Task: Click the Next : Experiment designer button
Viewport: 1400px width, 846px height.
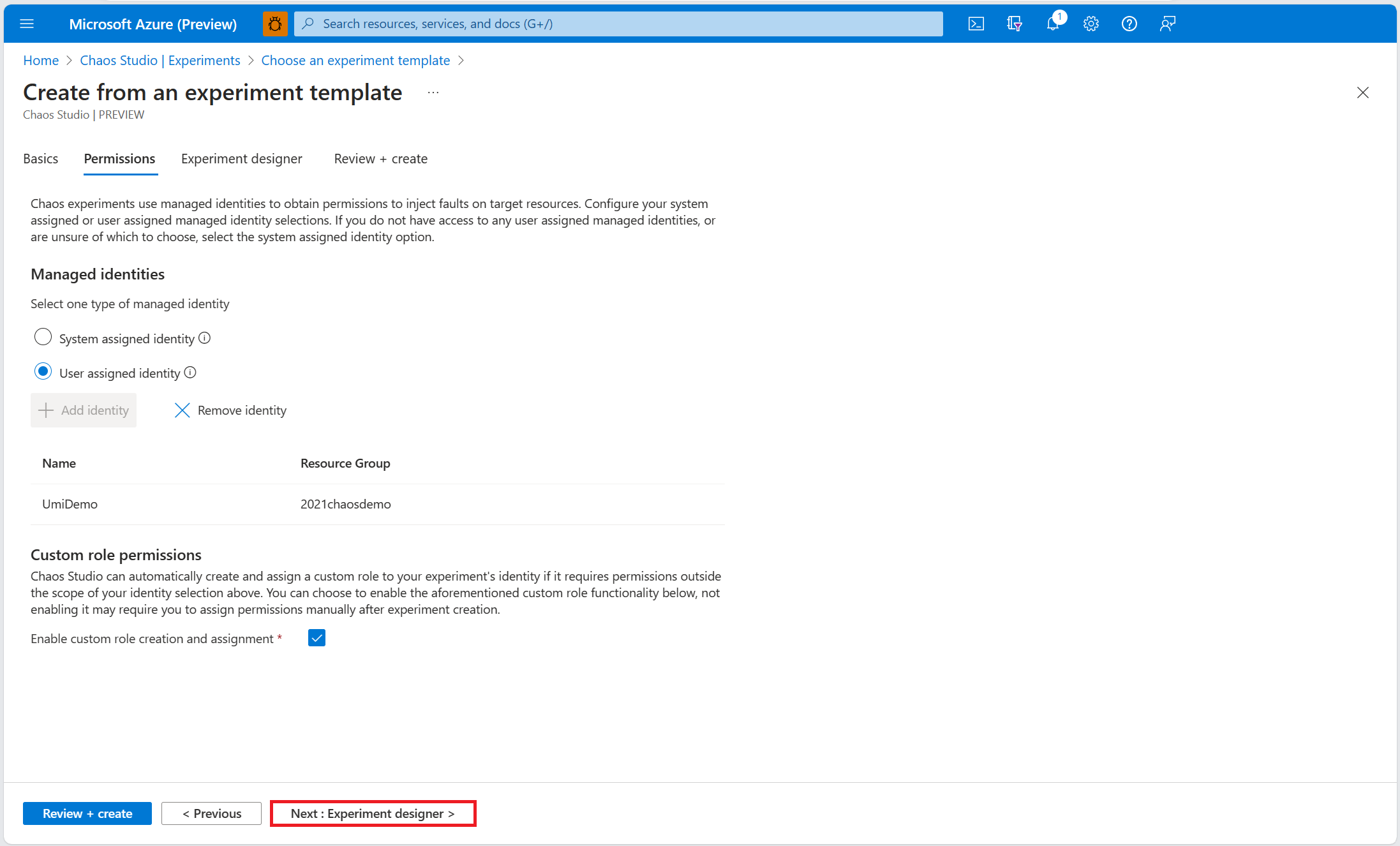Action: [372, 813]
